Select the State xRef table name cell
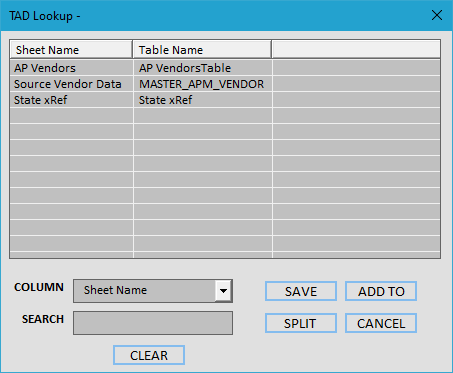Viewport: 453px width, 373px height. (x=203, y=100)
